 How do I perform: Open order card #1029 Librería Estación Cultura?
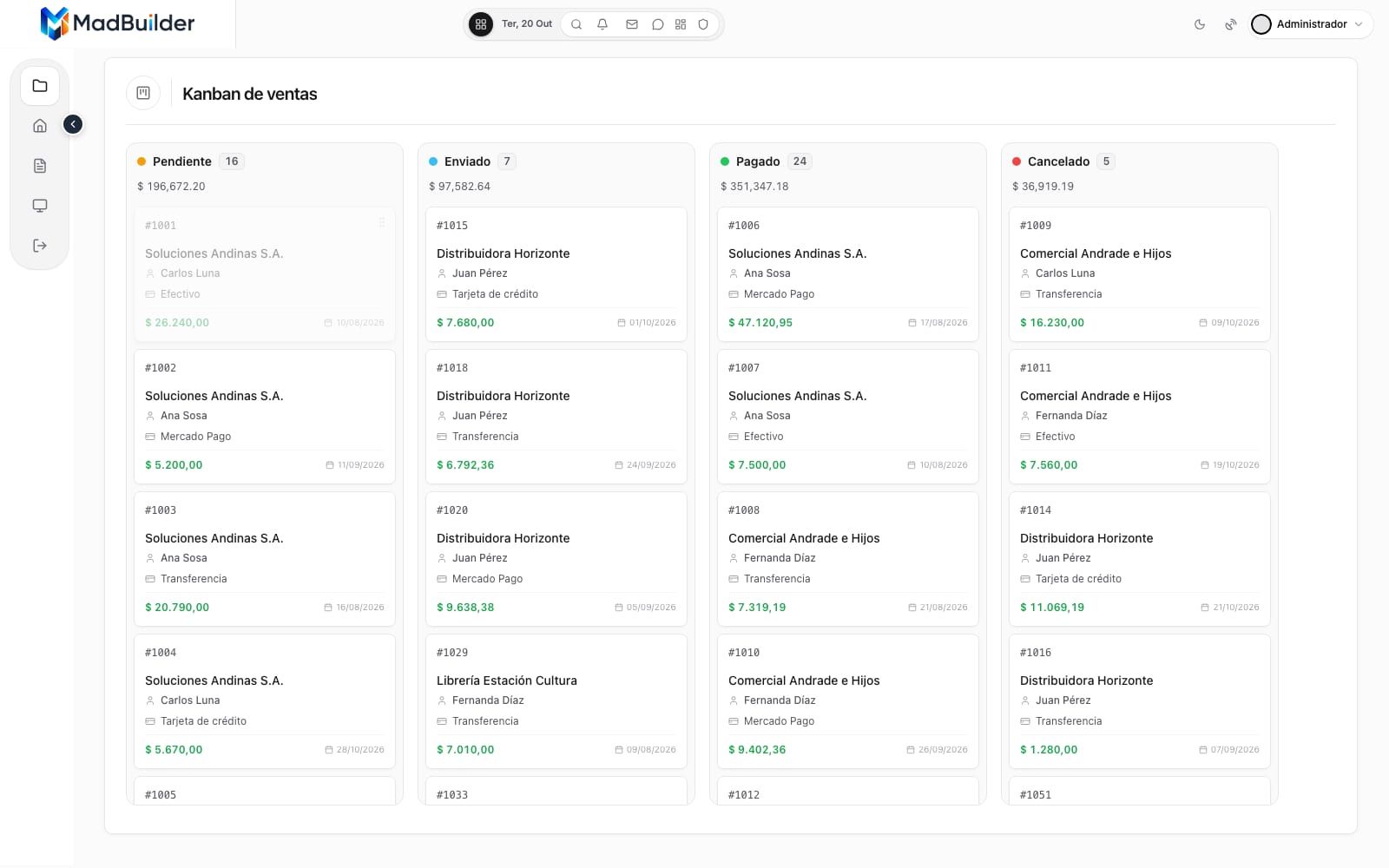coord(556,701)
